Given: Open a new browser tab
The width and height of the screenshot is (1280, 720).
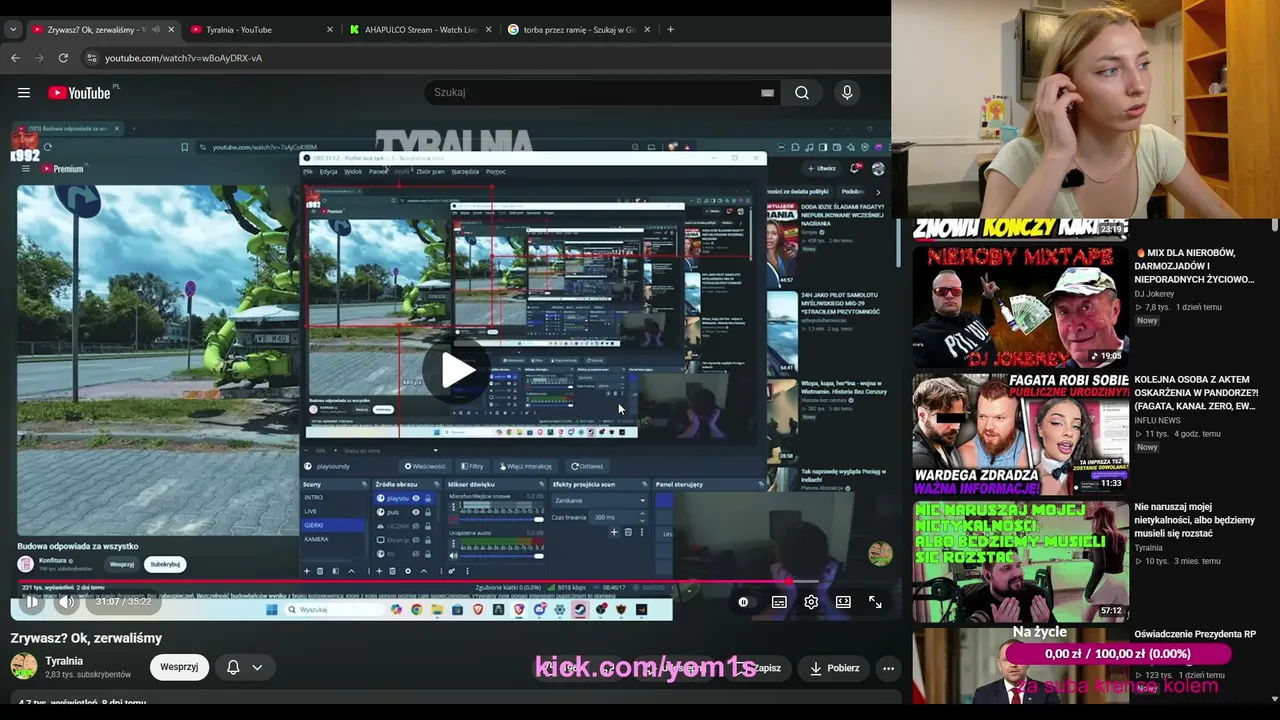Looking at the screenshot, I should click(670, 29).
